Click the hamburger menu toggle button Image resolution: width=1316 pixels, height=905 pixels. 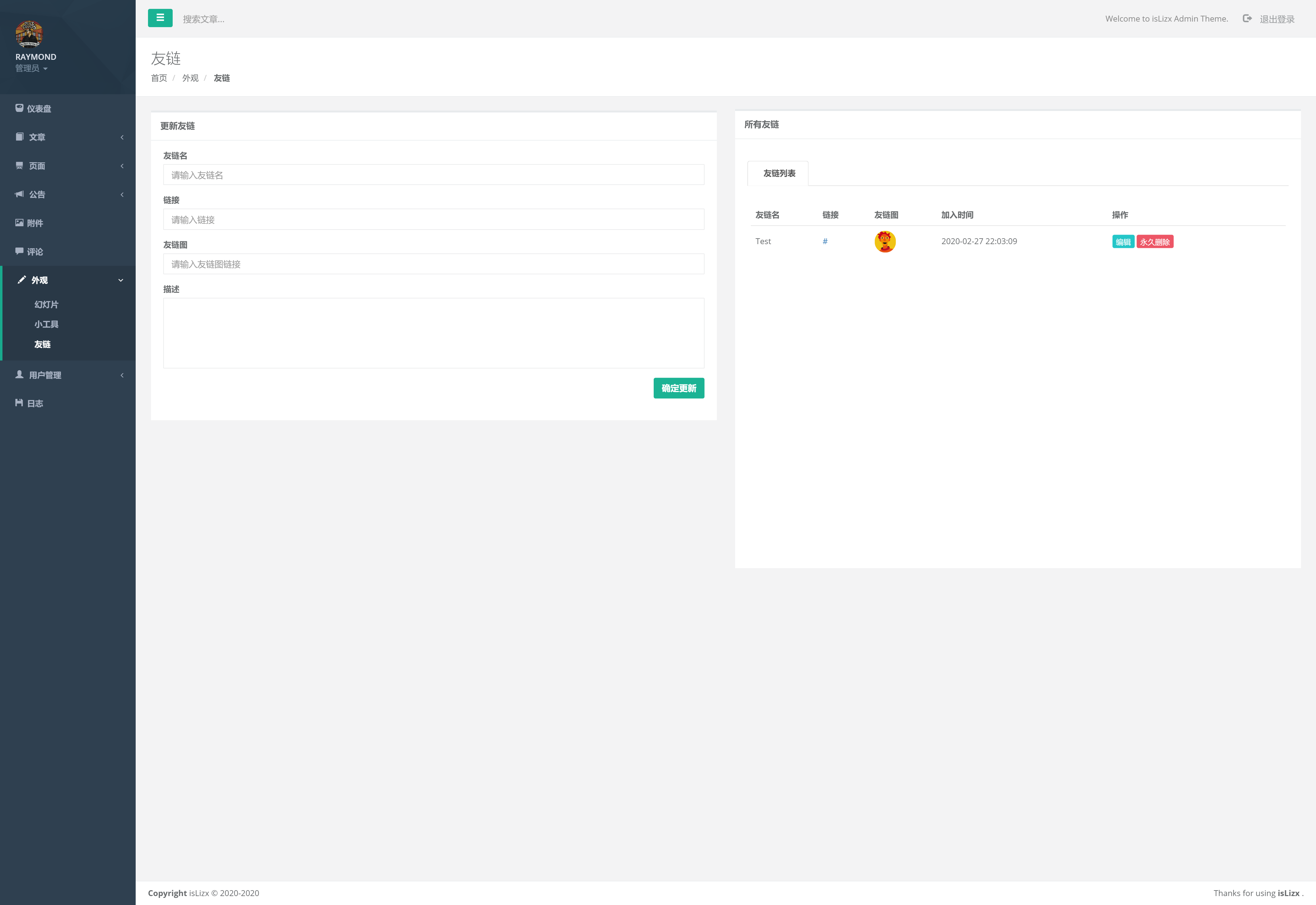[x=160, y=18]
